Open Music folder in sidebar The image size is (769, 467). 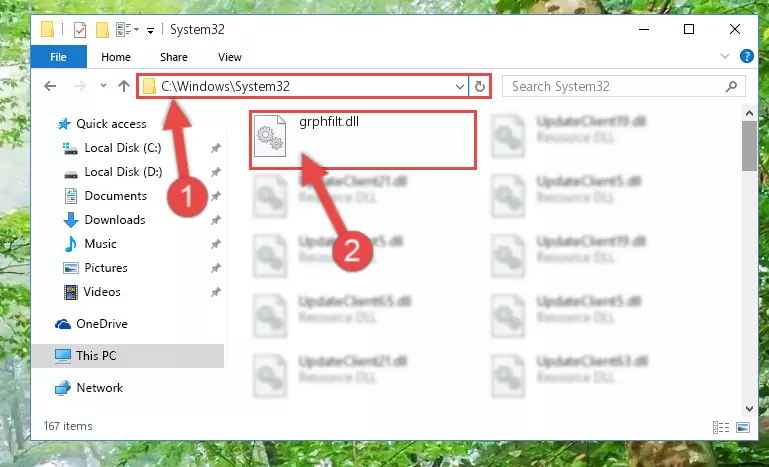(x=100, y=244)
